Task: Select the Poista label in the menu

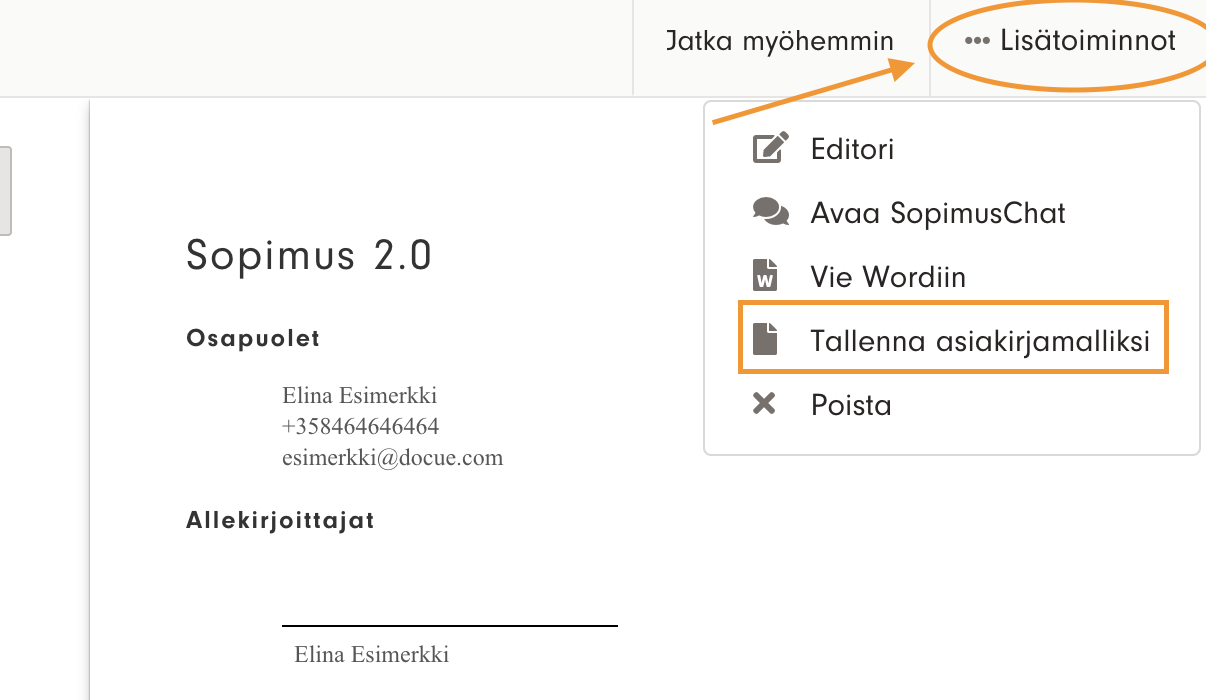Action: click(x=850, y=405)
